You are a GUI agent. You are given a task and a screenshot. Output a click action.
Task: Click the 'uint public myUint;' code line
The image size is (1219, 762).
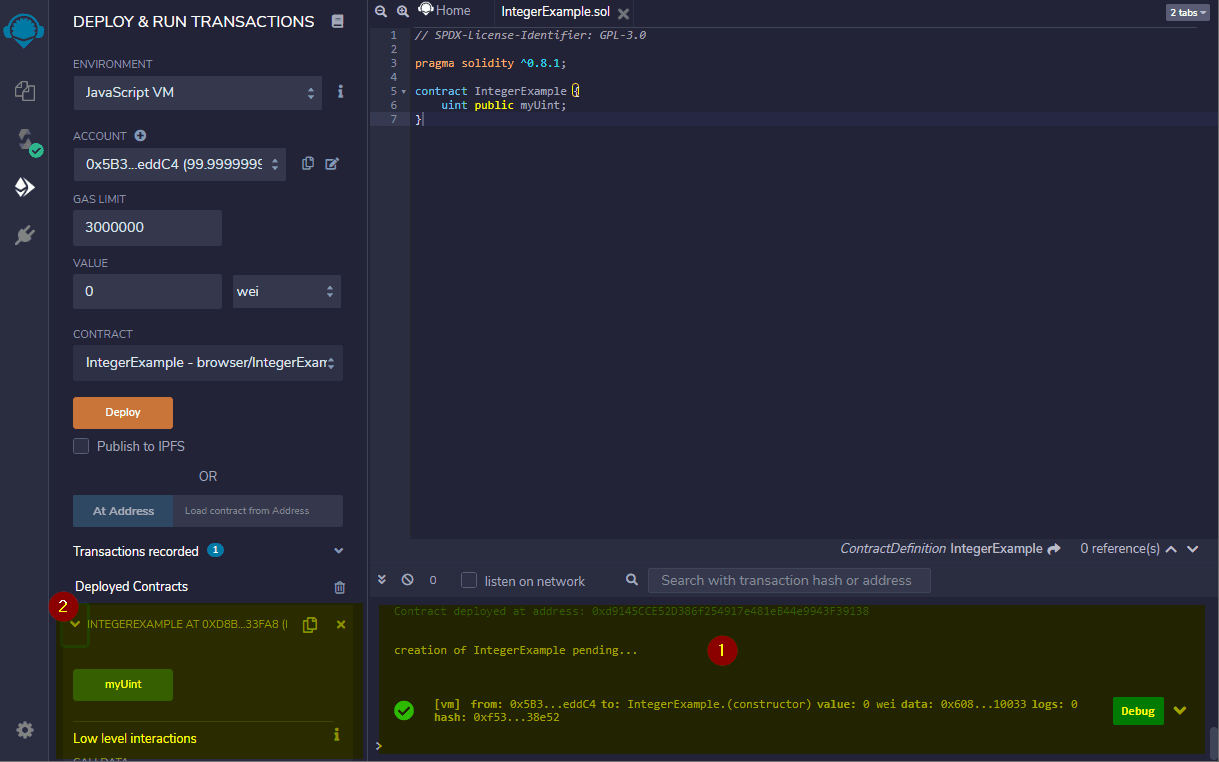pyautogui.click(x=503, y=105)
